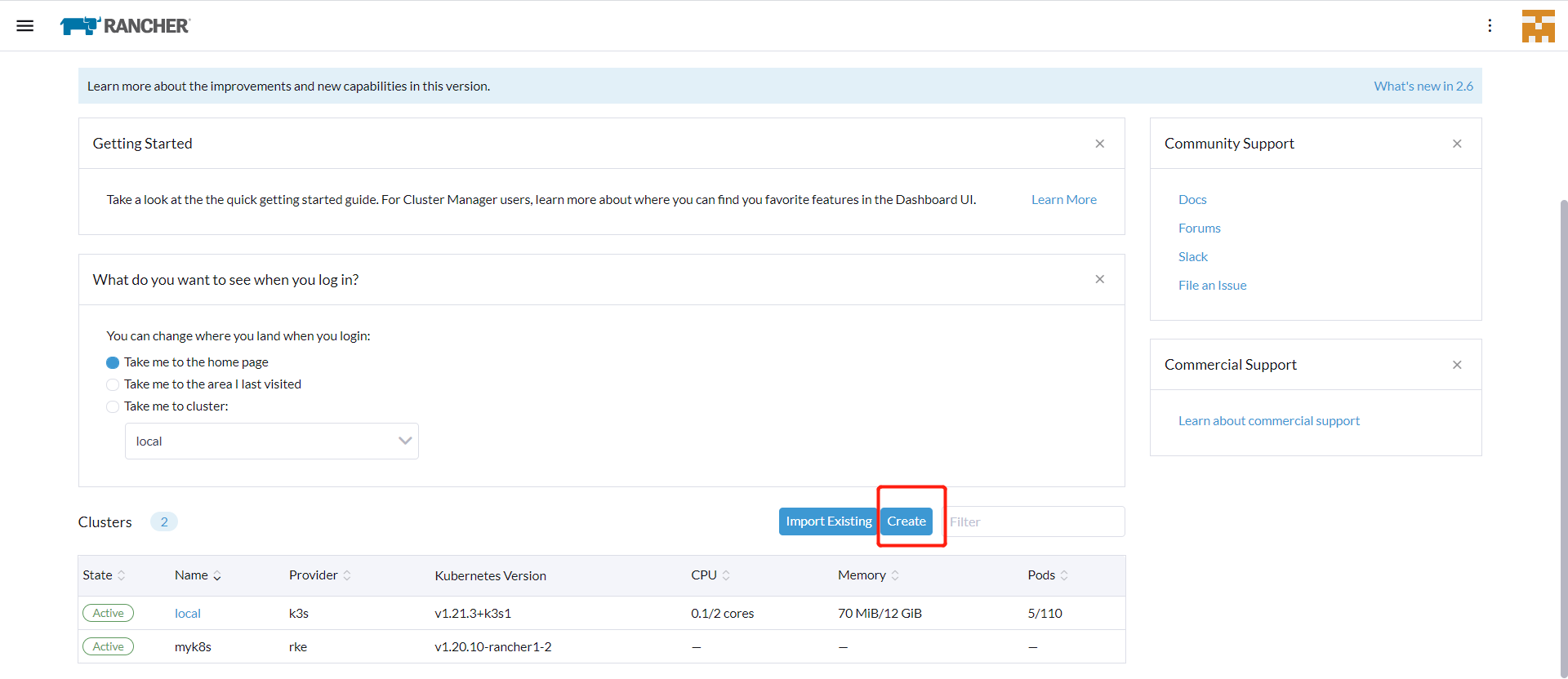
Task: Choose the 'Take me to cluster' radio option
Action: (113, 406)
